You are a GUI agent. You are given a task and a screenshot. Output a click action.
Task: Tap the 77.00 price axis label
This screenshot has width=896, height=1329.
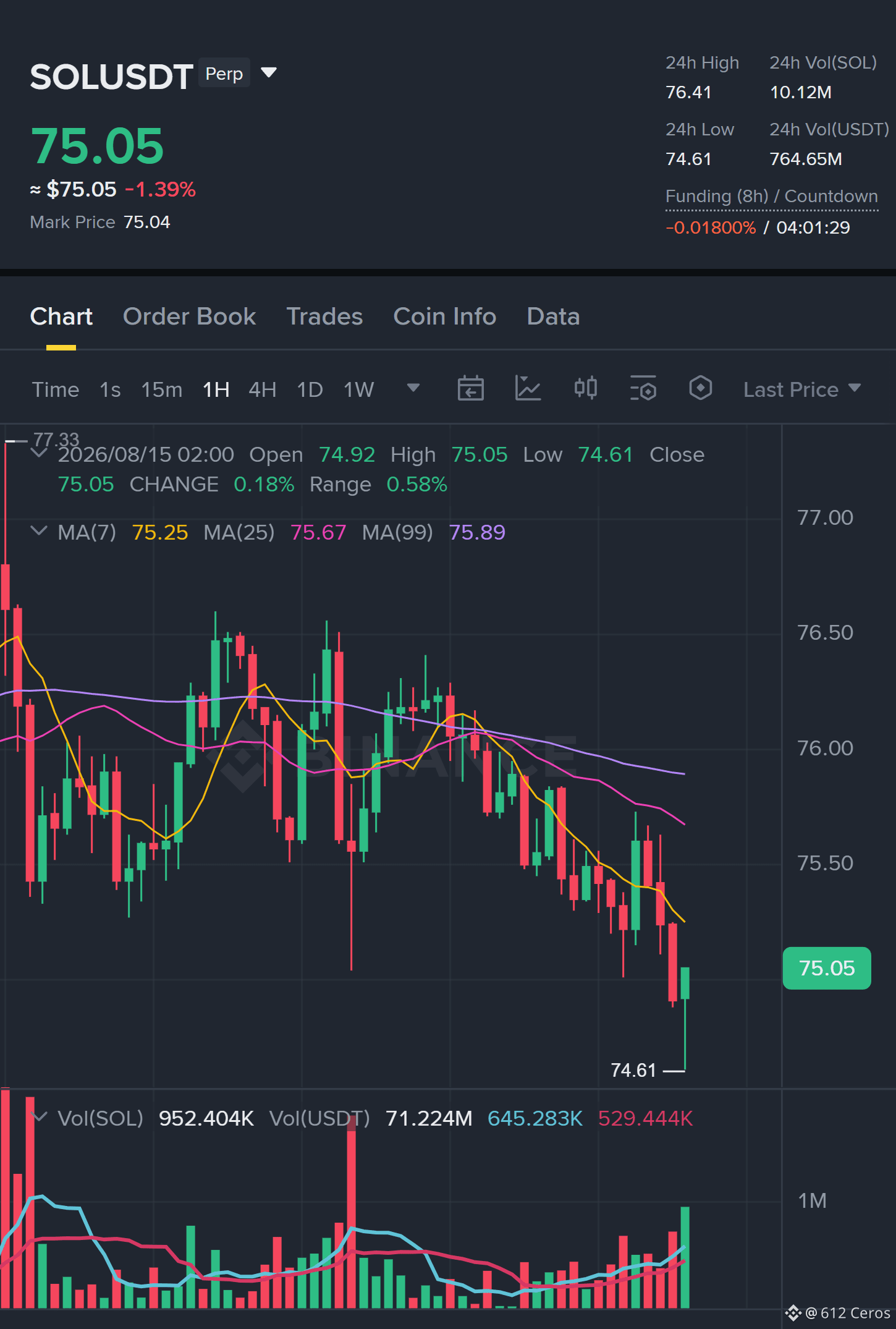click(825, 517)
